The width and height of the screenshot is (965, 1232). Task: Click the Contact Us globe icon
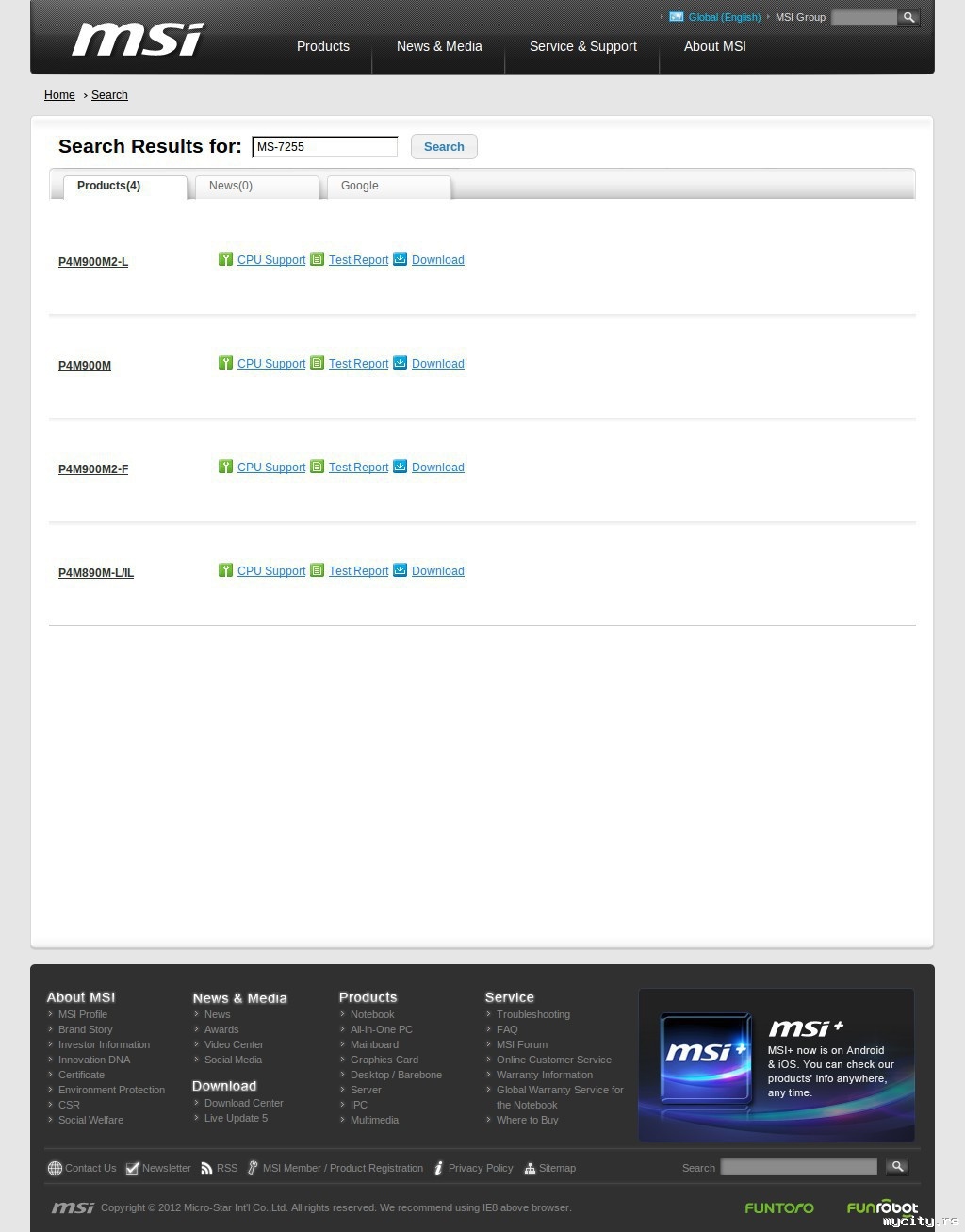pyautogui.click(x=55, y=1169)
